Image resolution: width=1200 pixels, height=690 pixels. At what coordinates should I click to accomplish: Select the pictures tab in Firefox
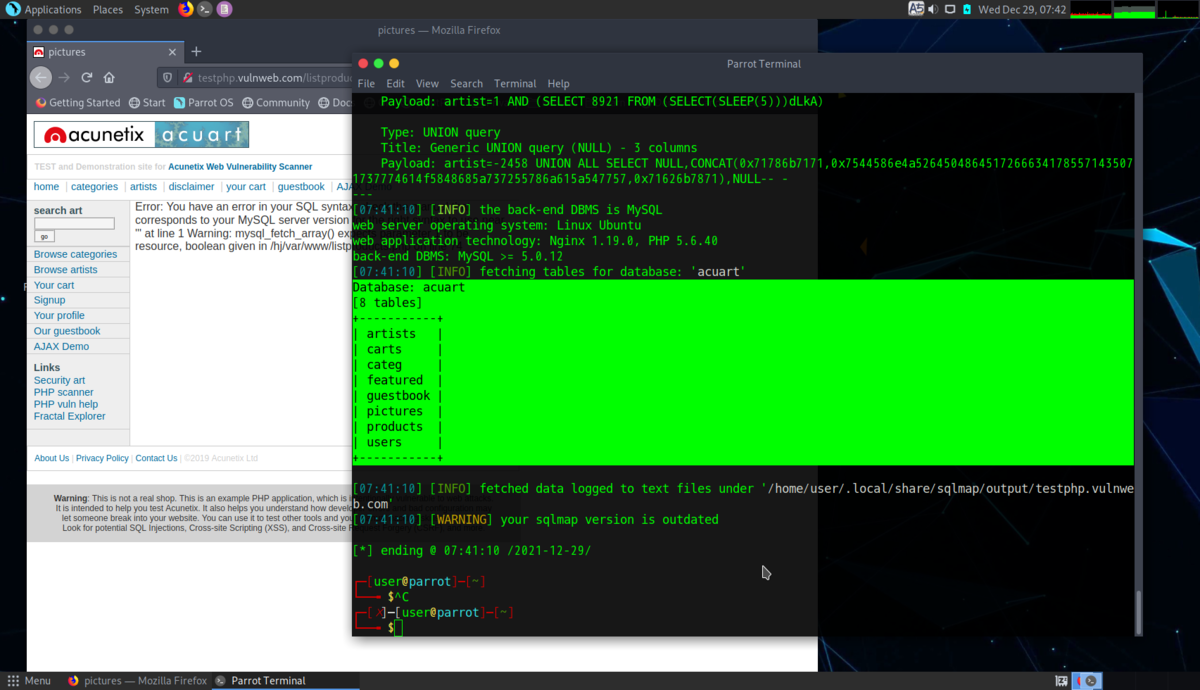[105, 52]
